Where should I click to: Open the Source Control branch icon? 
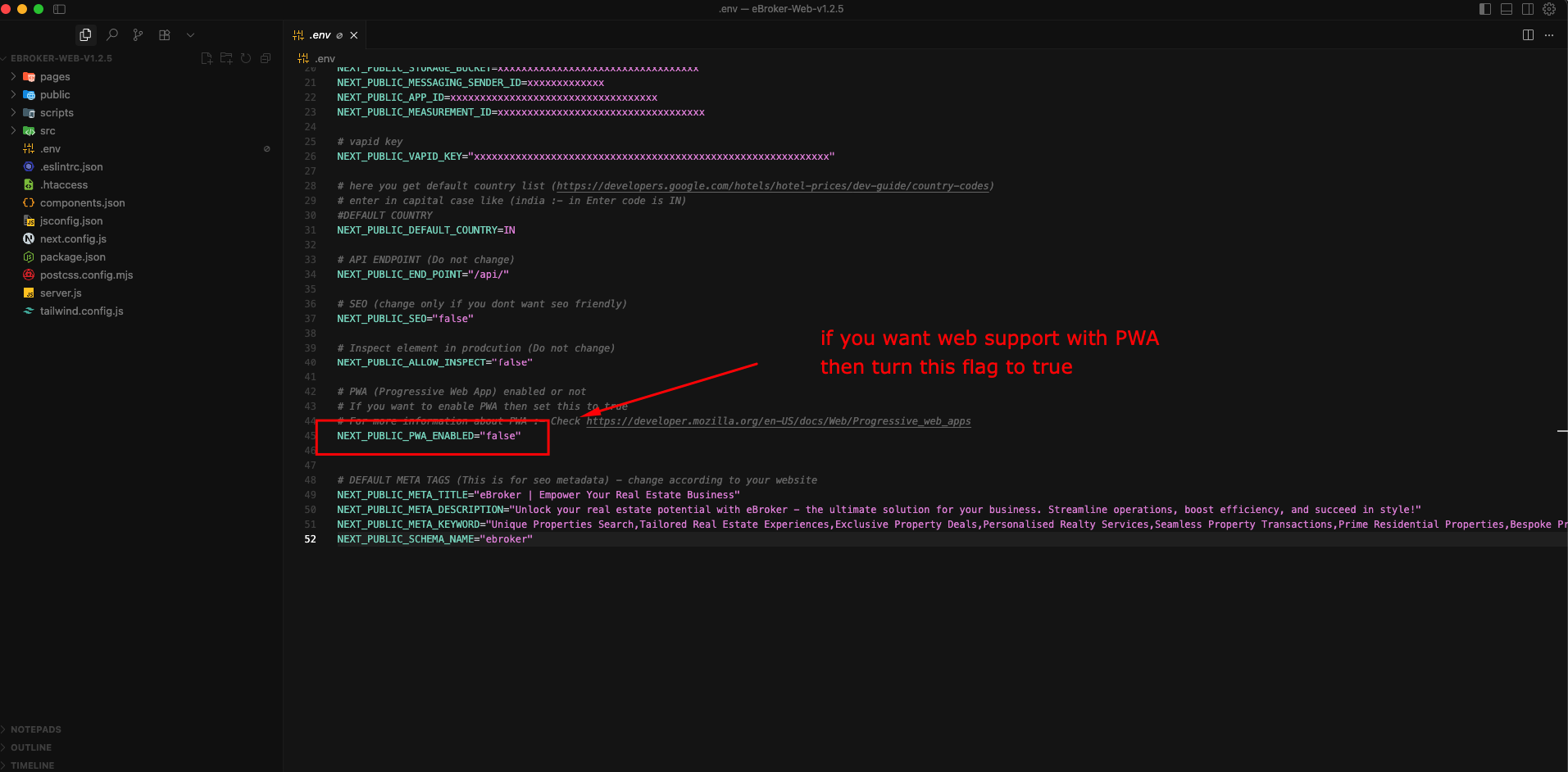click(x=138, y=35)
